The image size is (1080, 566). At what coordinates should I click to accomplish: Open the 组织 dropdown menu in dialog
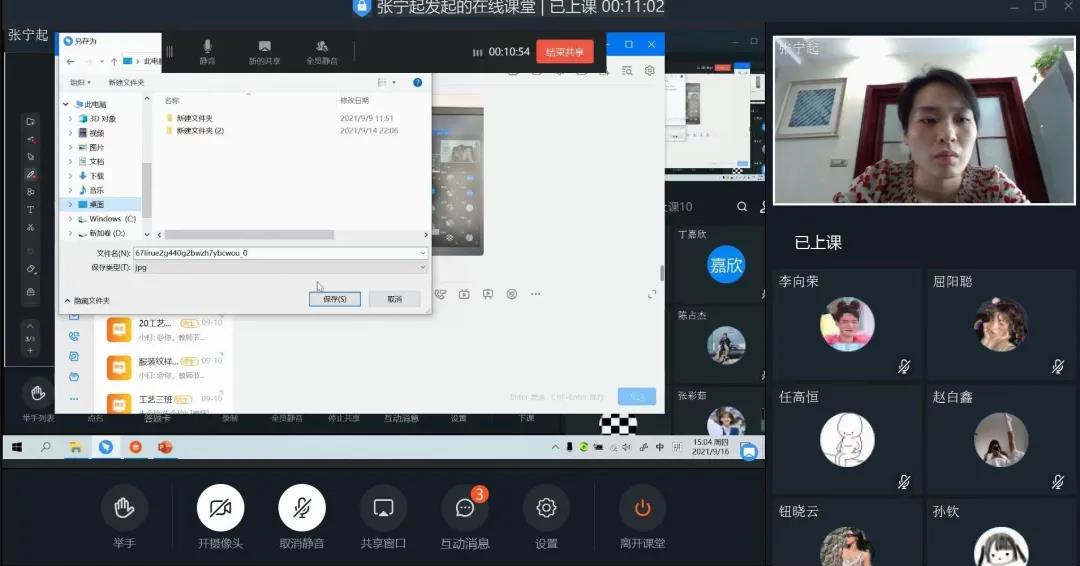79,82
